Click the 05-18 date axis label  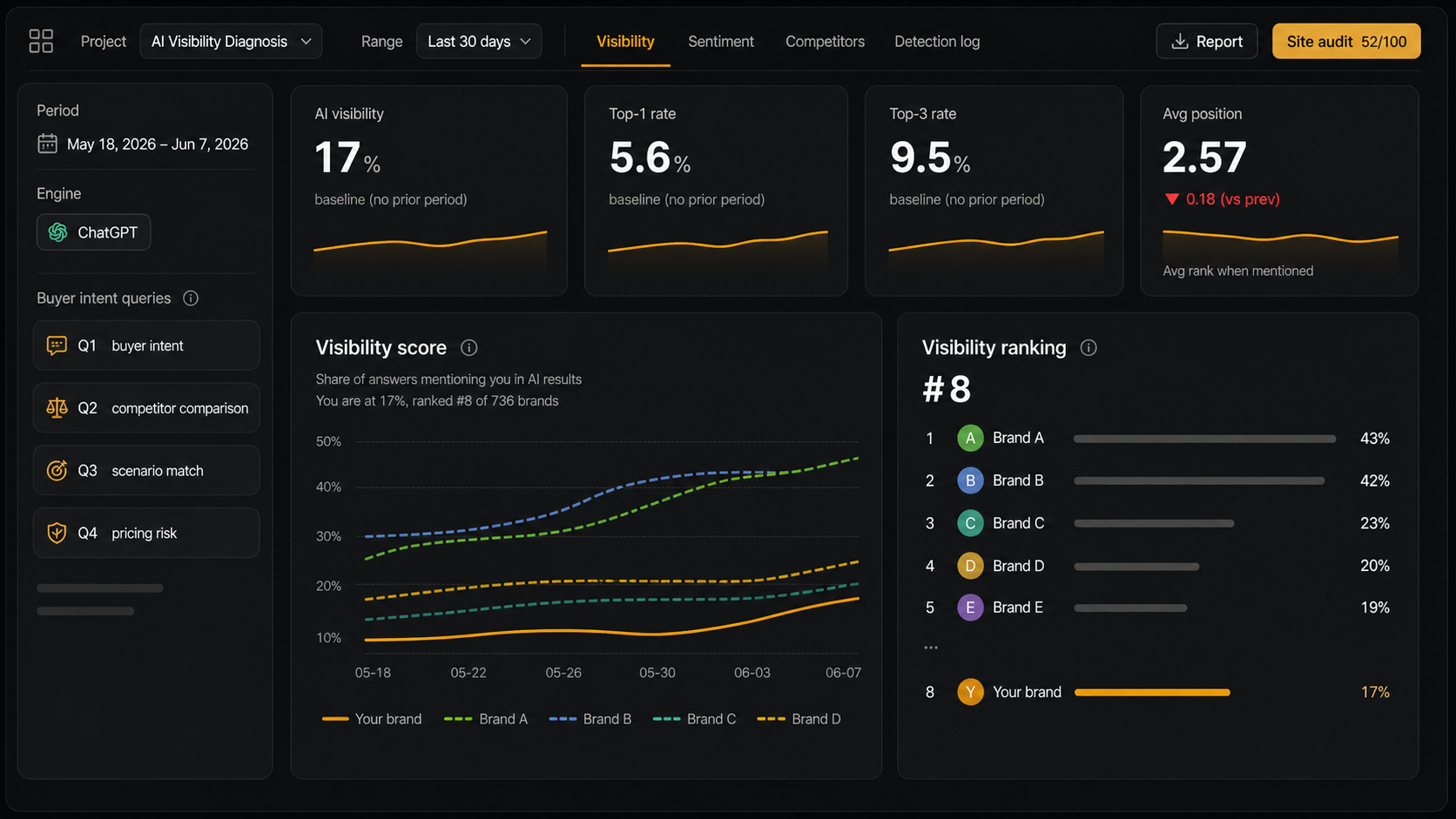(x=373, y=673)
